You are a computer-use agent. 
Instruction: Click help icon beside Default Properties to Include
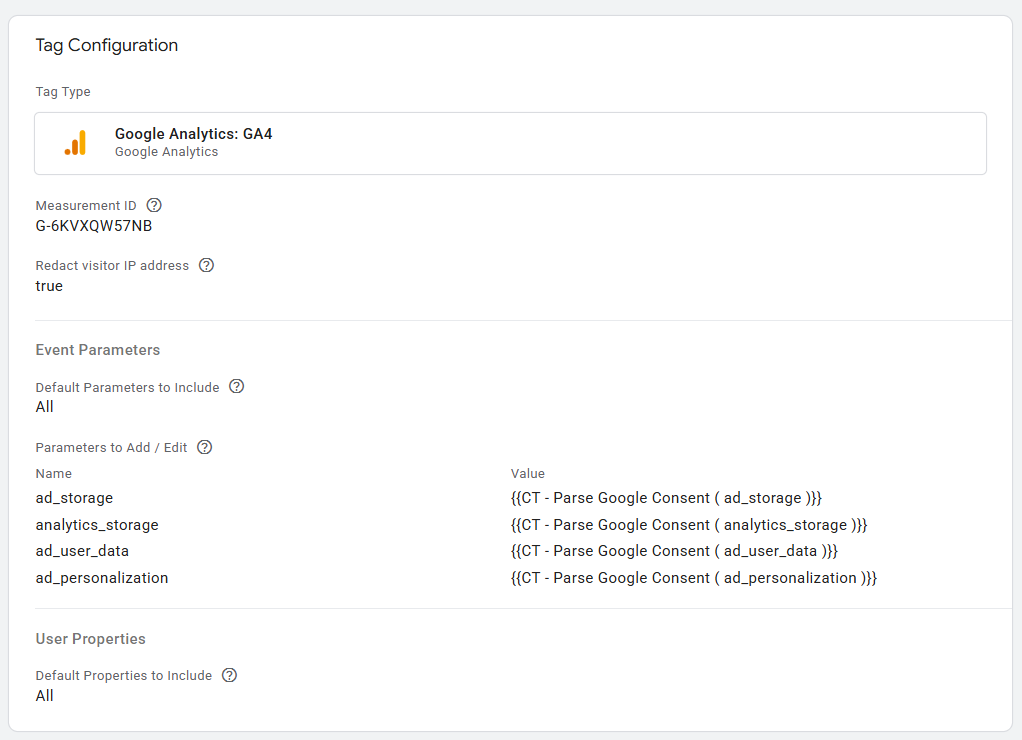click(229, 675)
